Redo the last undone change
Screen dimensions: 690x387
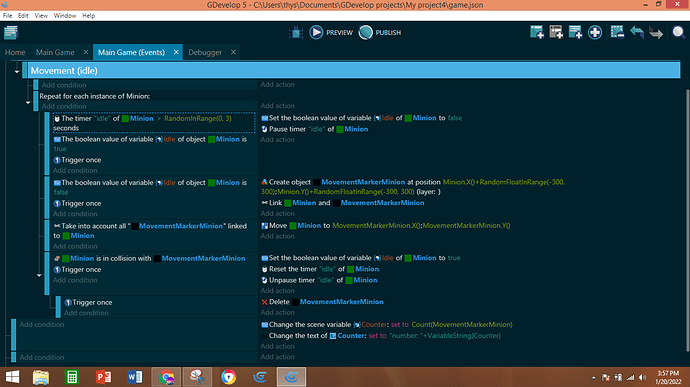click(x=656, y=33)
